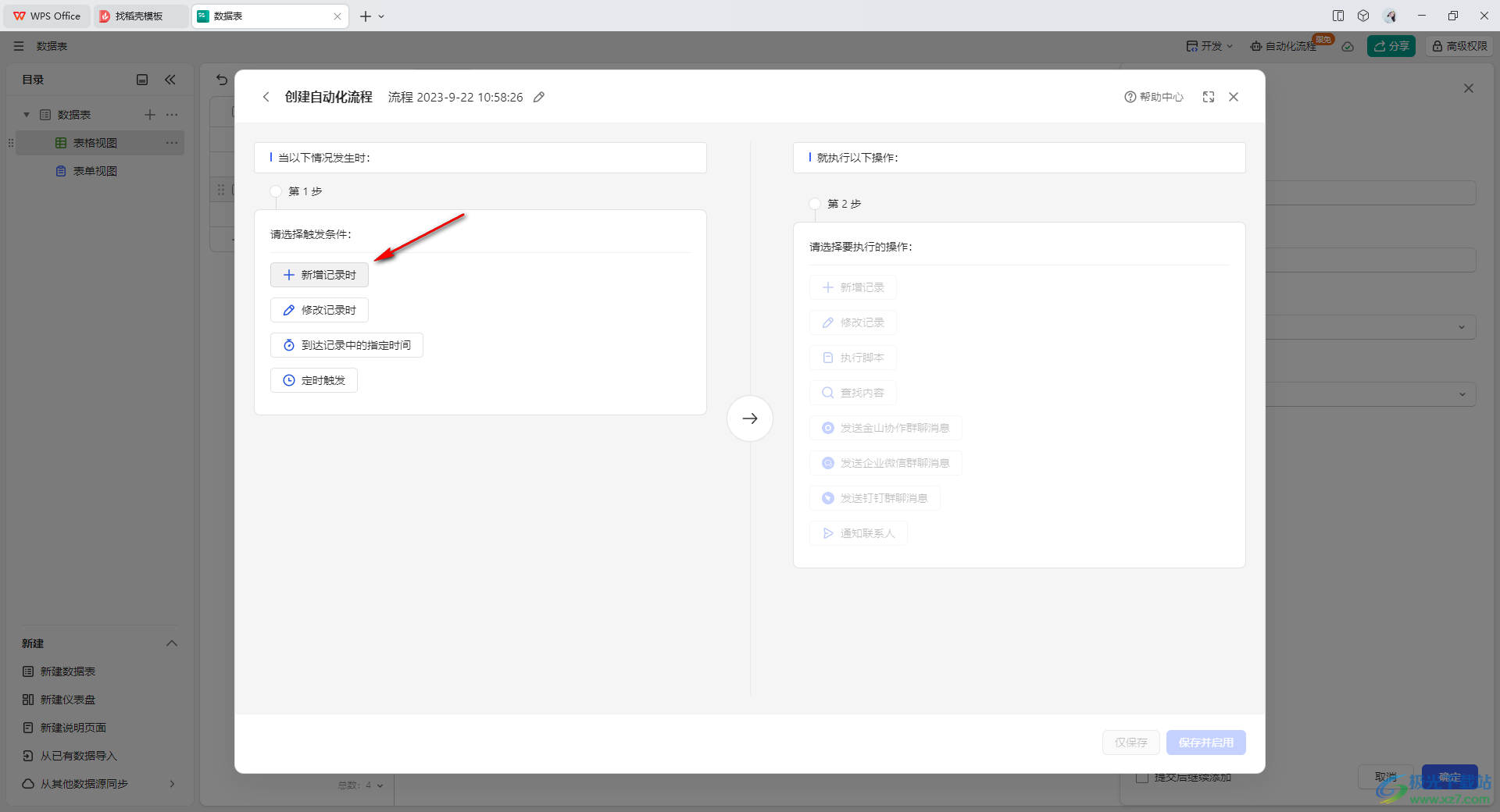The height and width of the screenshot is (812, 1500).
Task: Open the hamburger menu next to 数据表
Action: 19,46
